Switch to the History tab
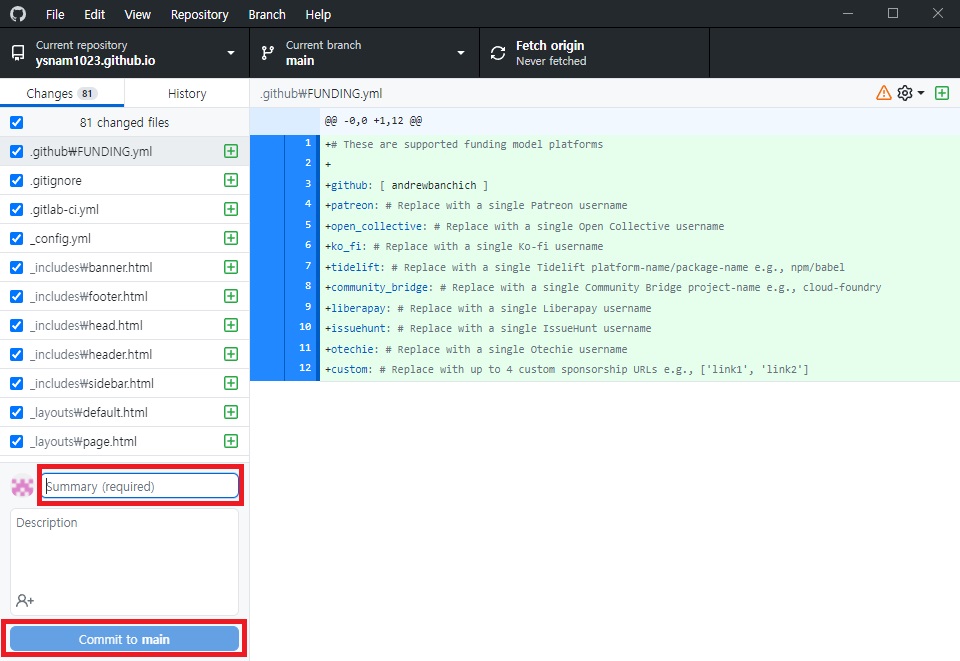This screenshot has width=960, height=661. [187, 93]
